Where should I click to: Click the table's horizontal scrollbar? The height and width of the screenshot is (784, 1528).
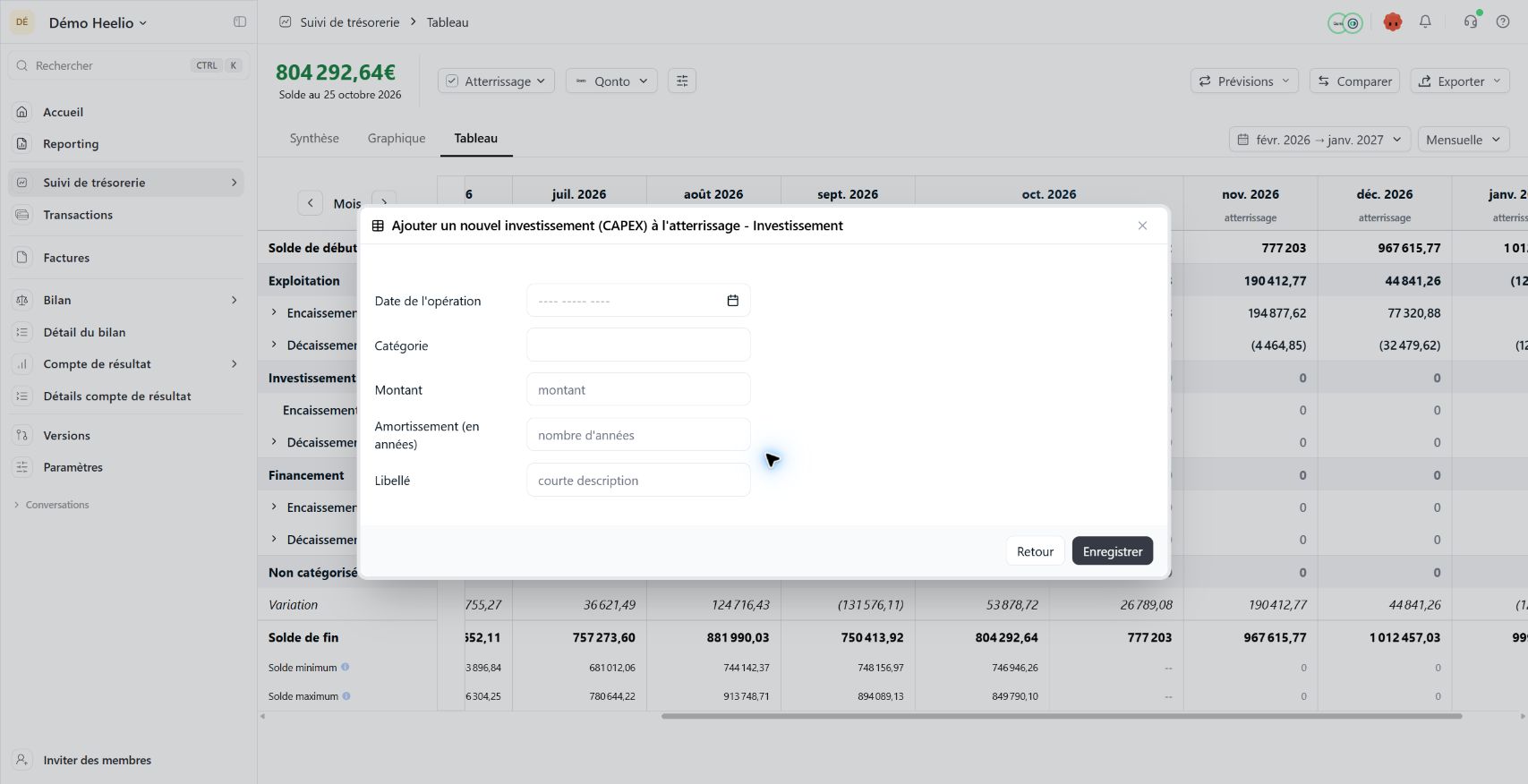pos(1062,716)
